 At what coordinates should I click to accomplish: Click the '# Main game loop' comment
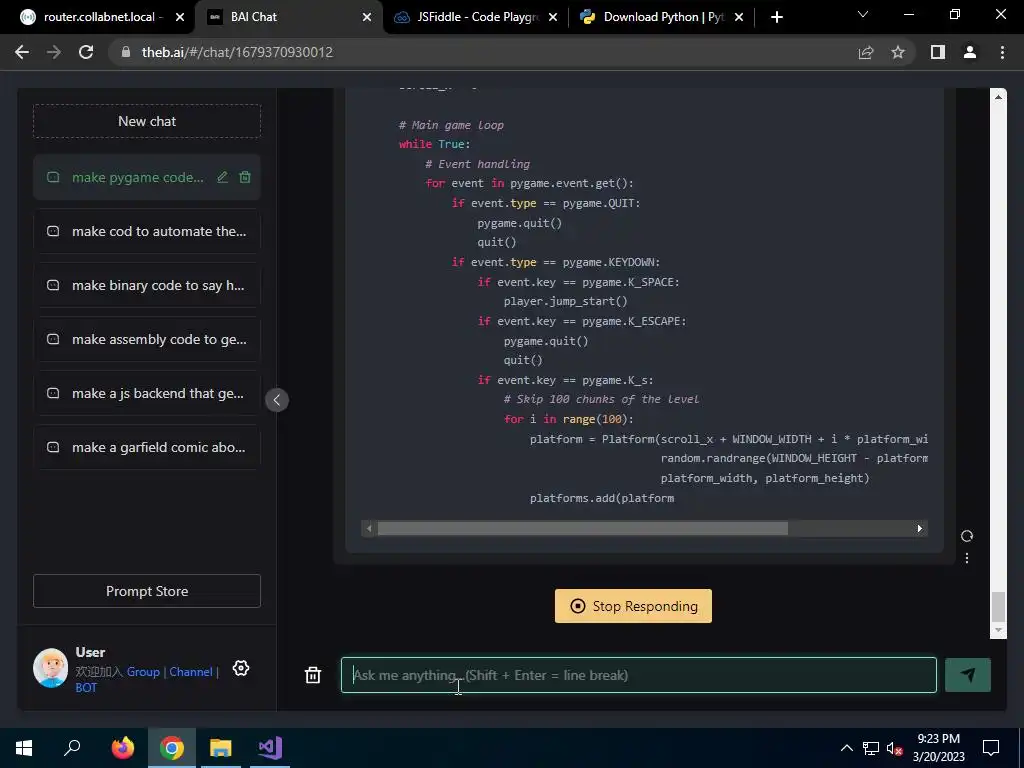[451, 125]
